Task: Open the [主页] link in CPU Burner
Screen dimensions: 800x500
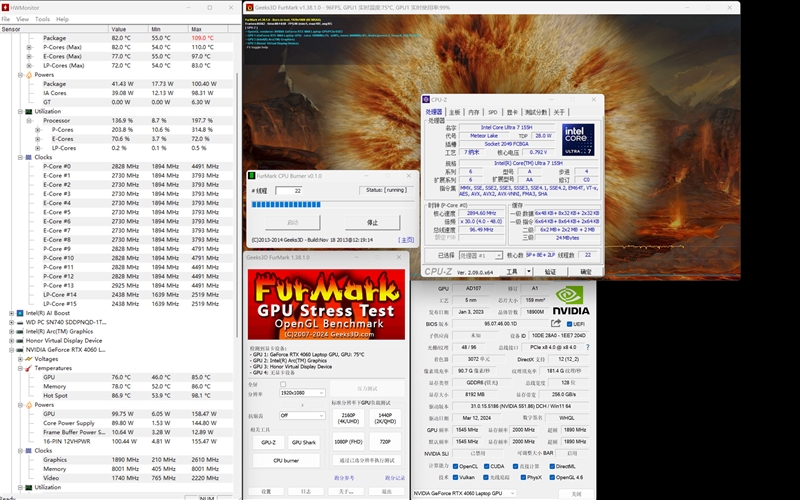Action: point(406,240)
